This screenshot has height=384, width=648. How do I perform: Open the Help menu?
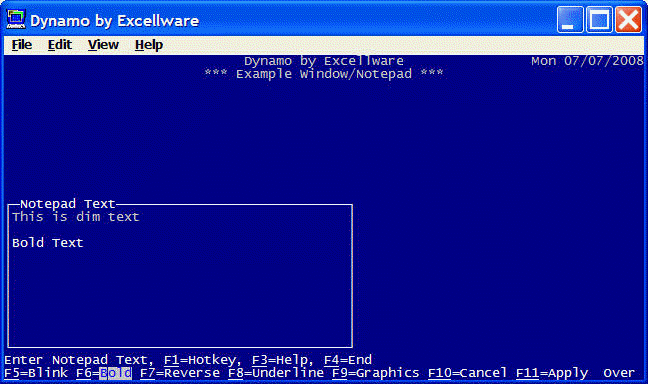[x=149, y=45]
